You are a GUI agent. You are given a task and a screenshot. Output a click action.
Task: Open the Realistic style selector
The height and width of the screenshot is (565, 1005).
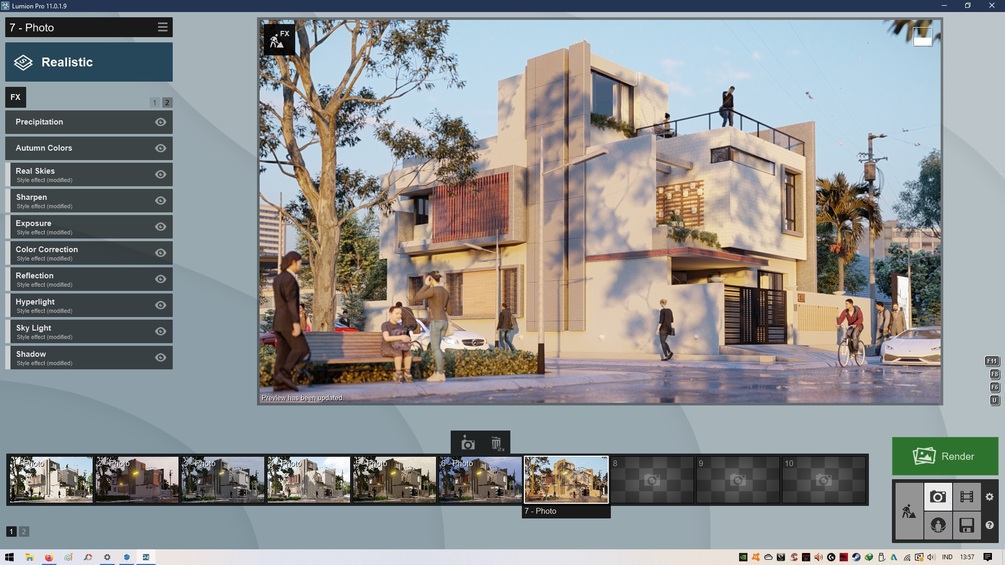88,62
